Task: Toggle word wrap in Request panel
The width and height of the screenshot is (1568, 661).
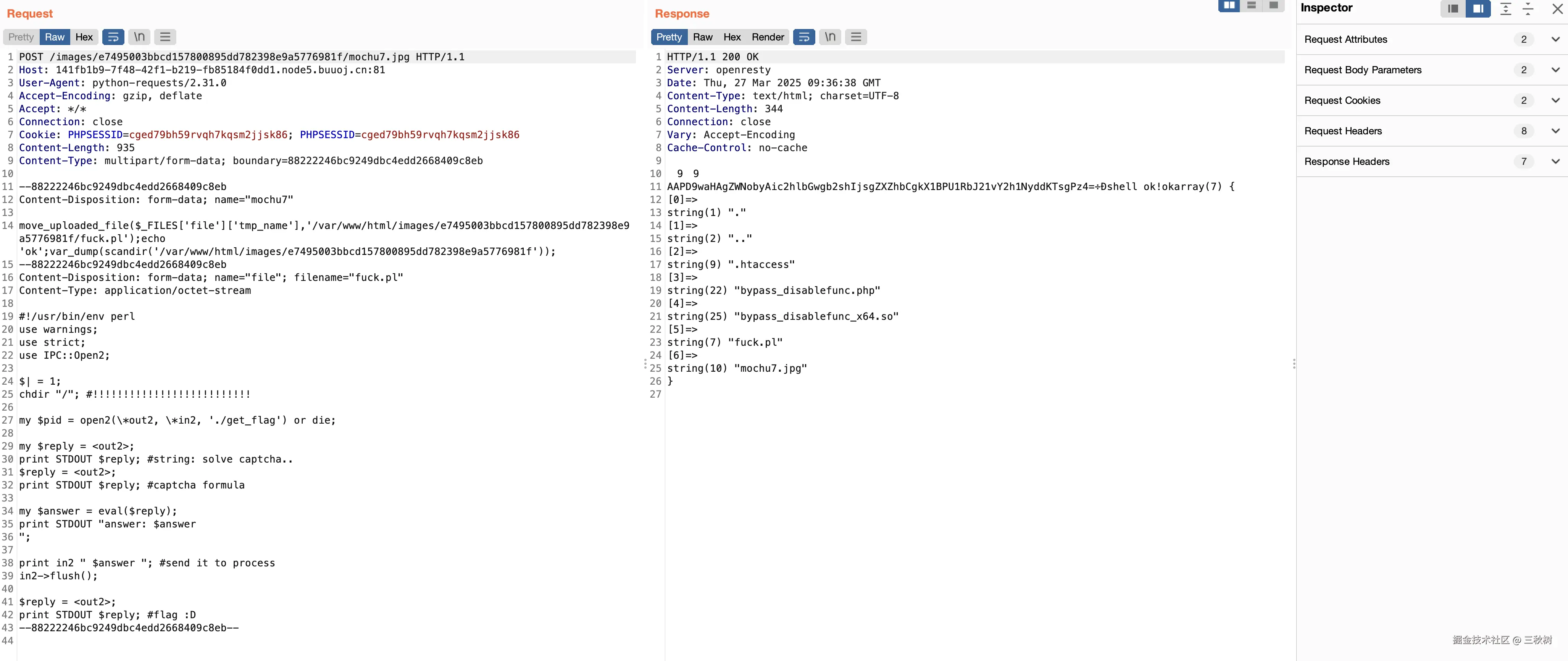Action: coord(113,37)
